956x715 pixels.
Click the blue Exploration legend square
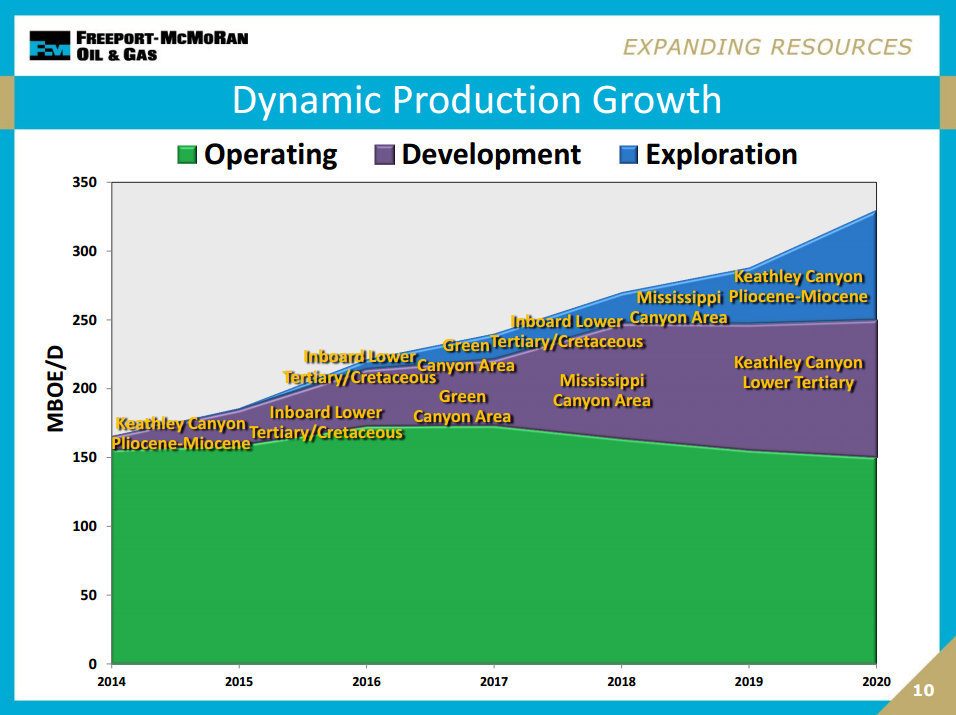click(x=629, y=155)
